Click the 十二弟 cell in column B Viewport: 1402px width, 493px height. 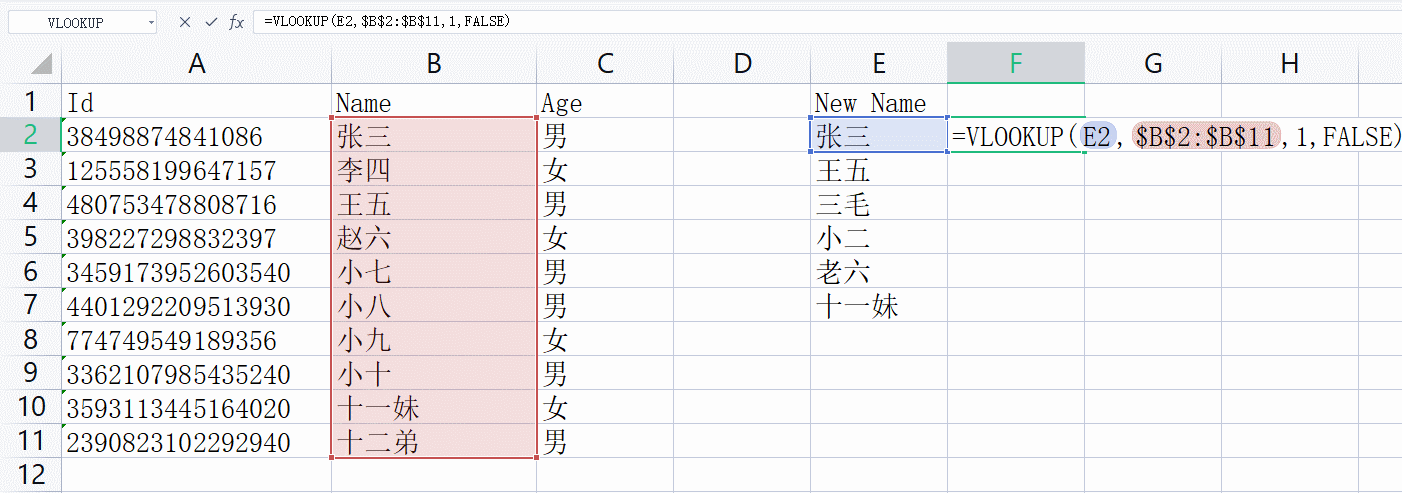click(434, 442)
